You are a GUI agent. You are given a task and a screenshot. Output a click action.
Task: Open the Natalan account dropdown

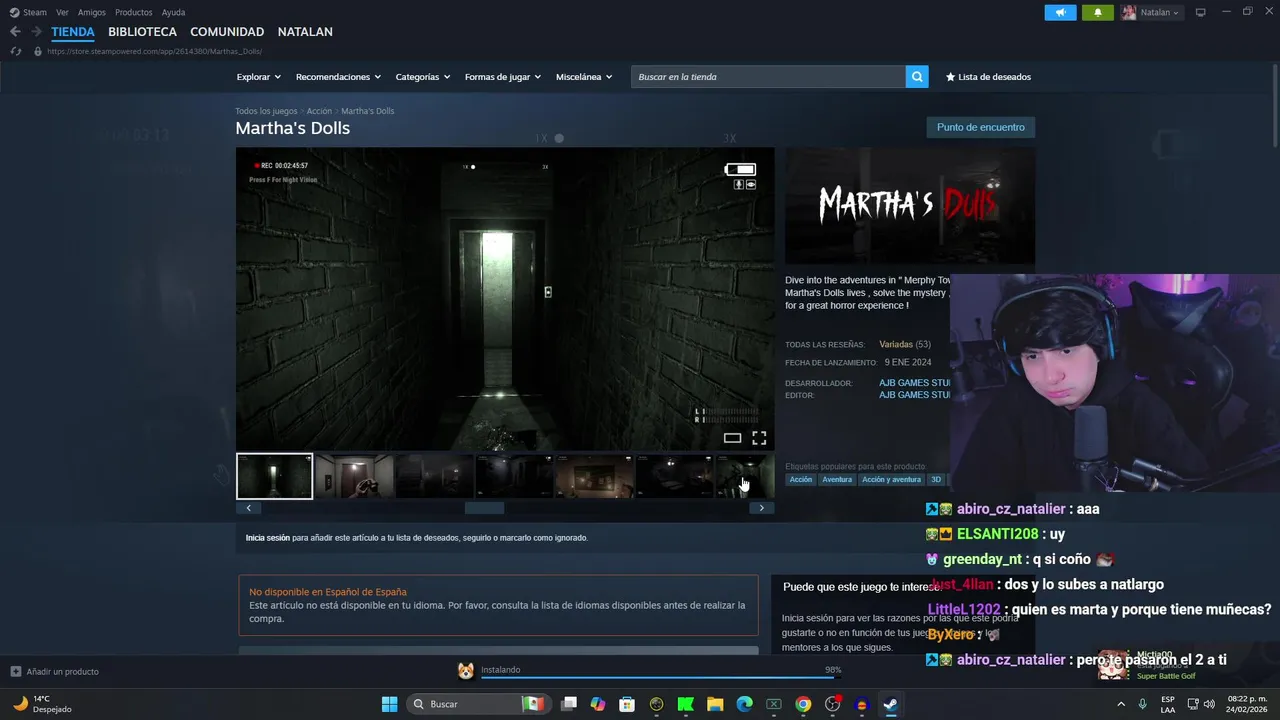[1151, 12]
